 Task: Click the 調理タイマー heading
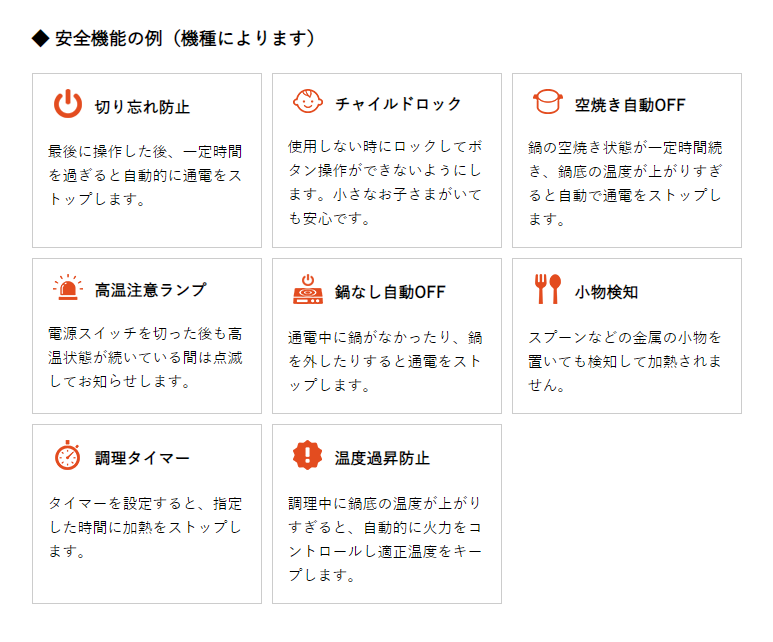tap(142, 458)
